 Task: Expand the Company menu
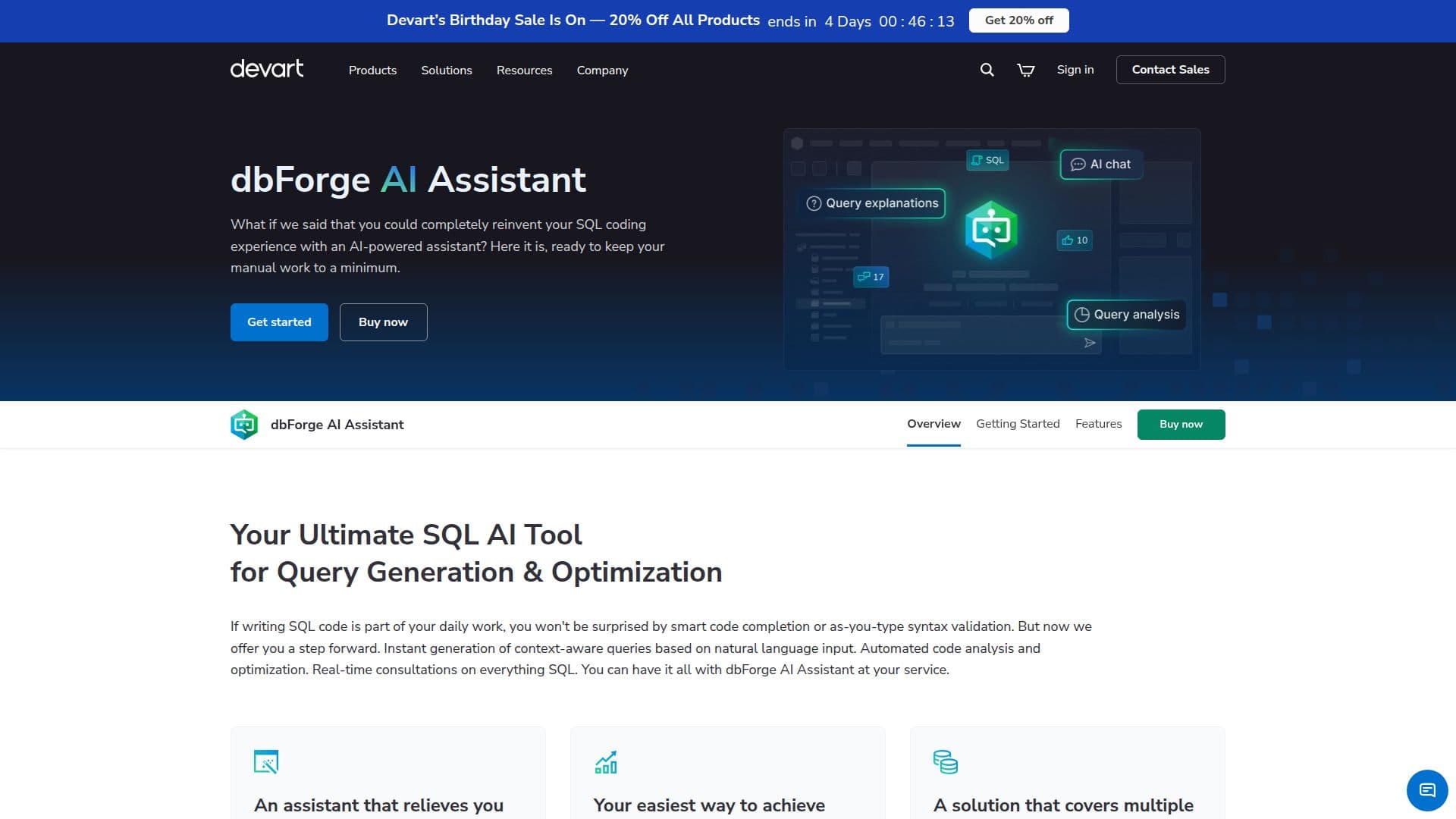pos(602,70)
